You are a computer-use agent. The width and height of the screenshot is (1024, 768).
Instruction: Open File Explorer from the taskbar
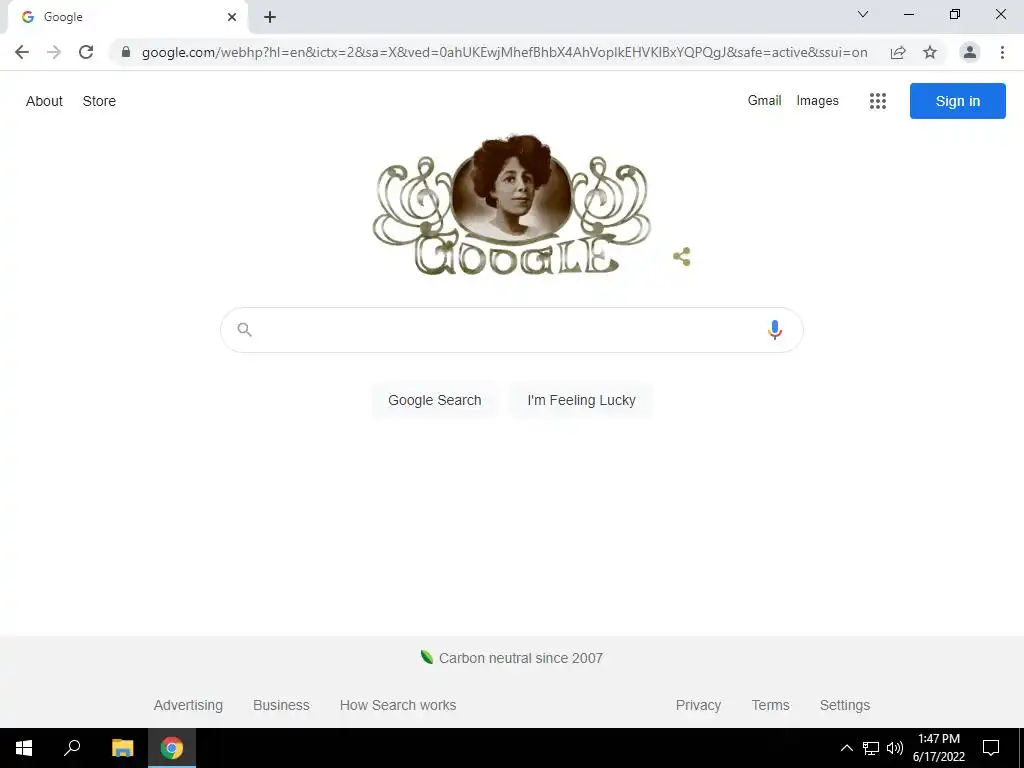pyautogui.click(x=122, y=748)
